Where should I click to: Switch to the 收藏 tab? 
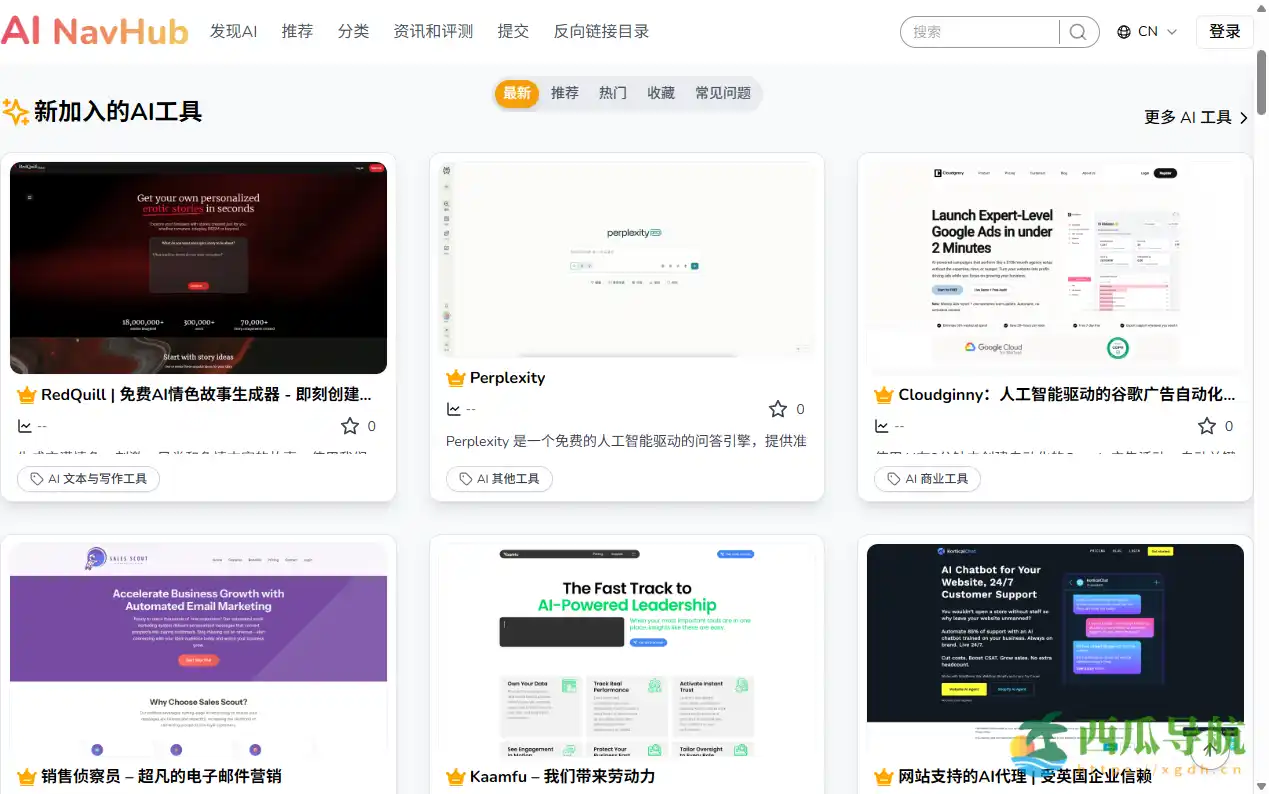660,92
